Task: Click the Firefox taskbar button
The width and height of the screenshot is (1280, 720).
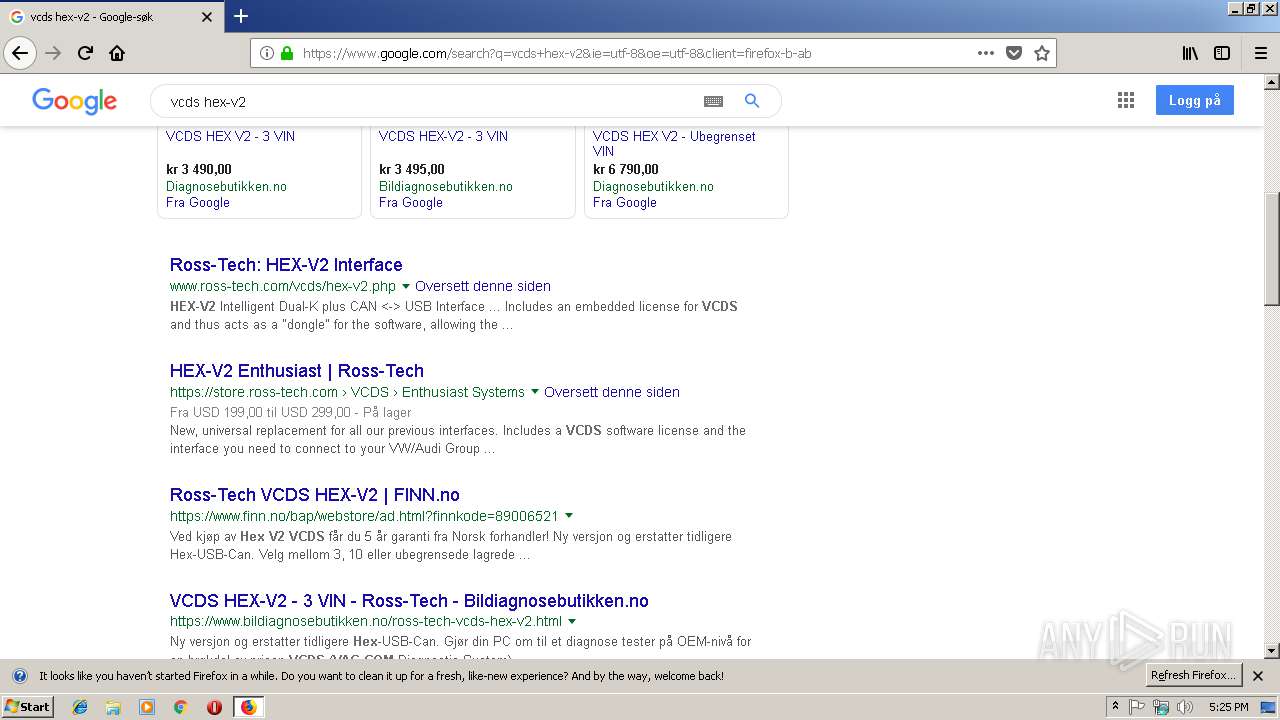Action: pyautogui.click(x=248, y=707)
